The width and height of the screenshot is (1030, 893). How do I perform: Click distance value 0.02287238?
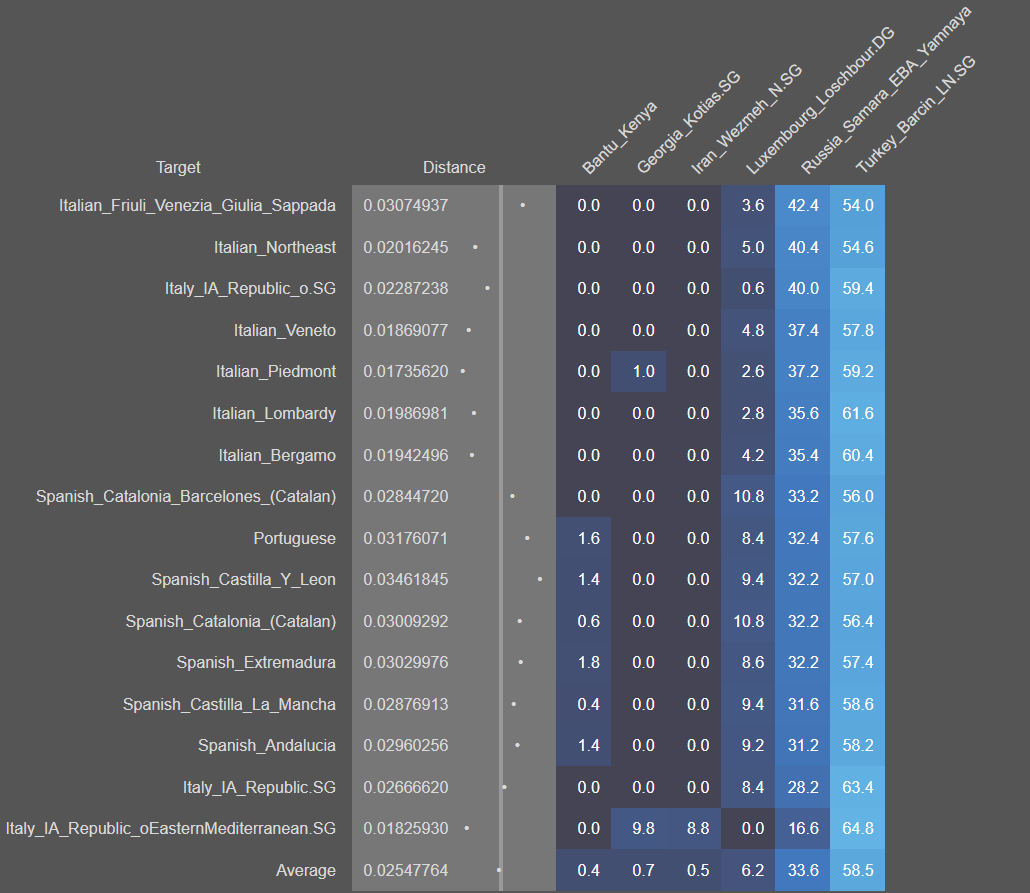(x=405, y=288)
